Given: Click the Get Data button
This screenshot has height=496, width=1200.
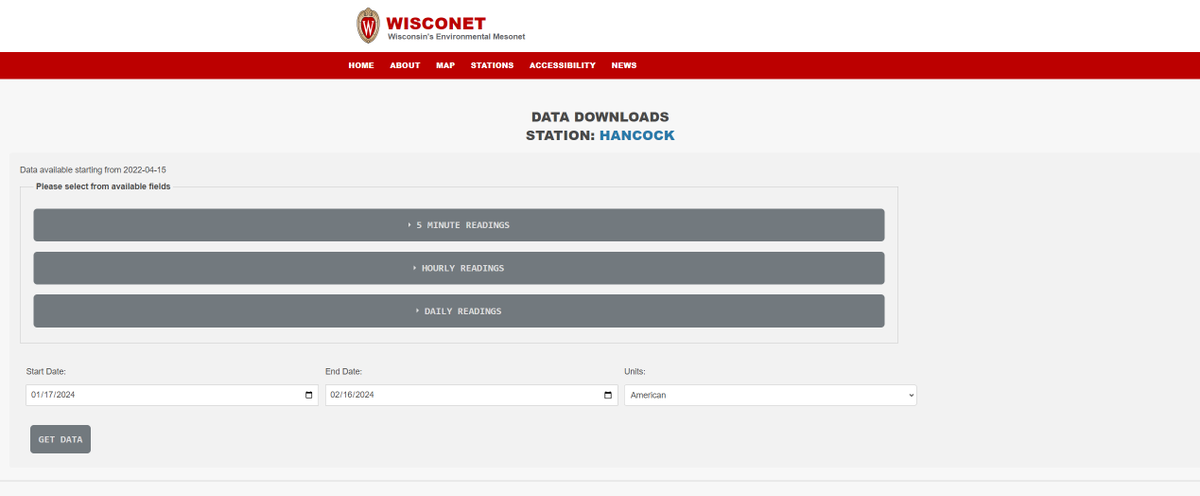Looking at the screenshot, I should [x=60, y=439].
